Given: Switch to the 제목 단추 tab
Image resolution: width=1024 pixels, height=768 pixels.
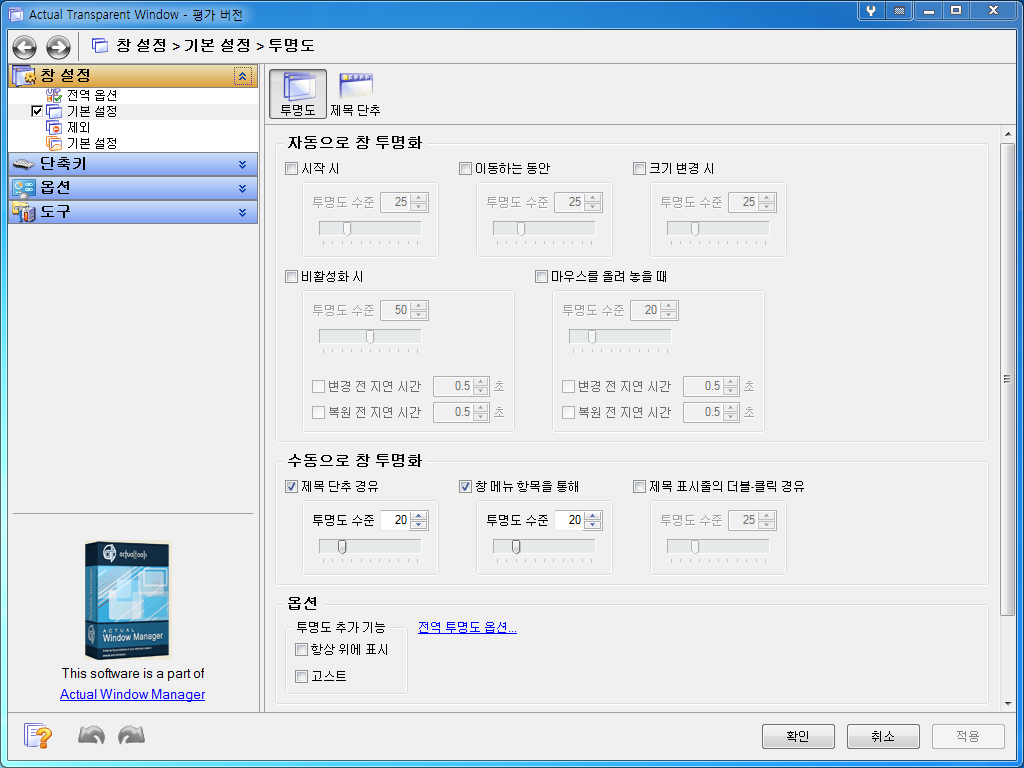Looking at the screenshot, I should [355, 94].
